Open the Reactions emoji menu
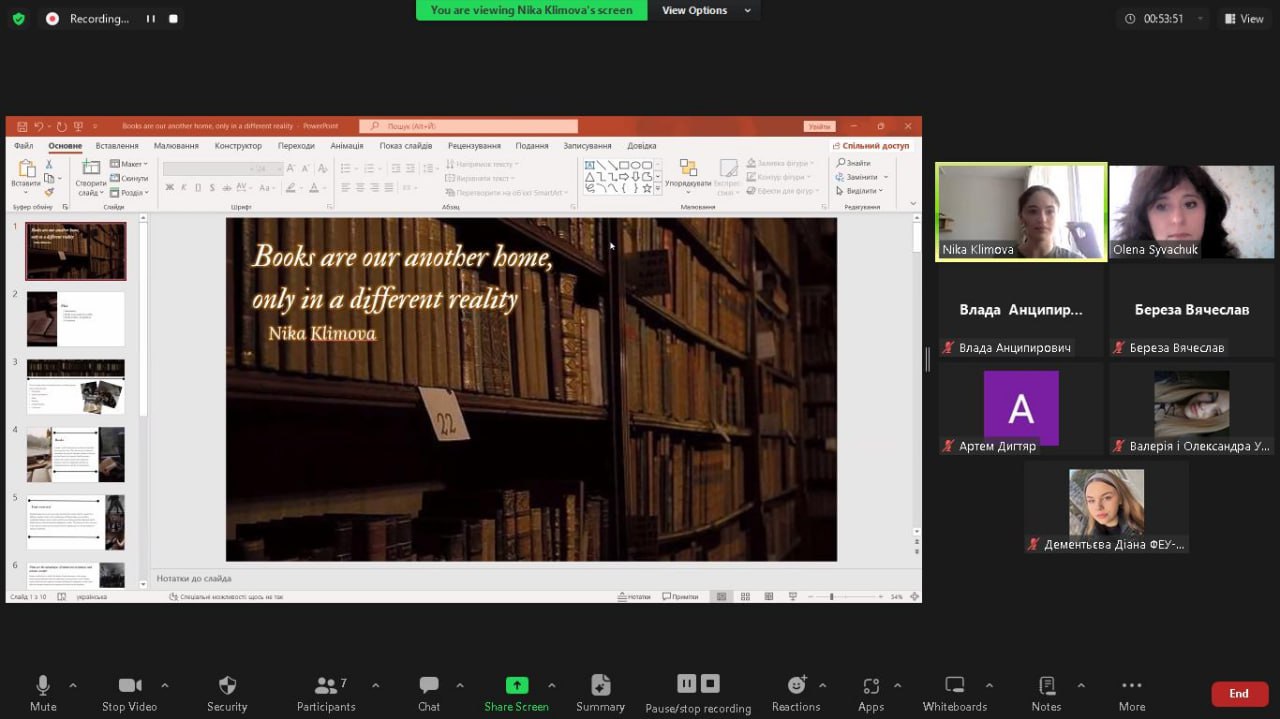 [796, 685]
